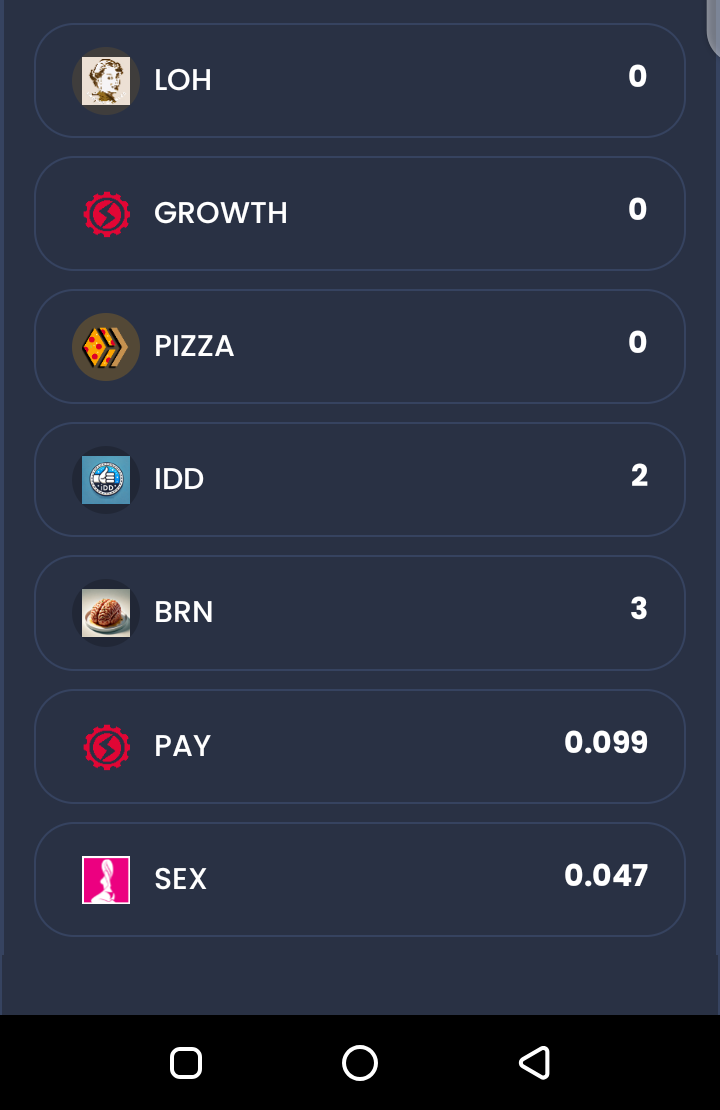Click the PAY balance 0.099

click(606, 743)
